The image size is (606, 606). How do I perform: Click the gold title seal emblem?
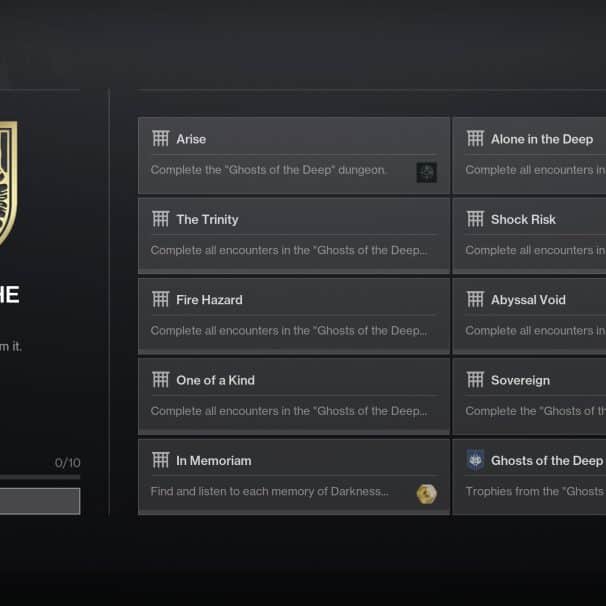coord(9,183)
